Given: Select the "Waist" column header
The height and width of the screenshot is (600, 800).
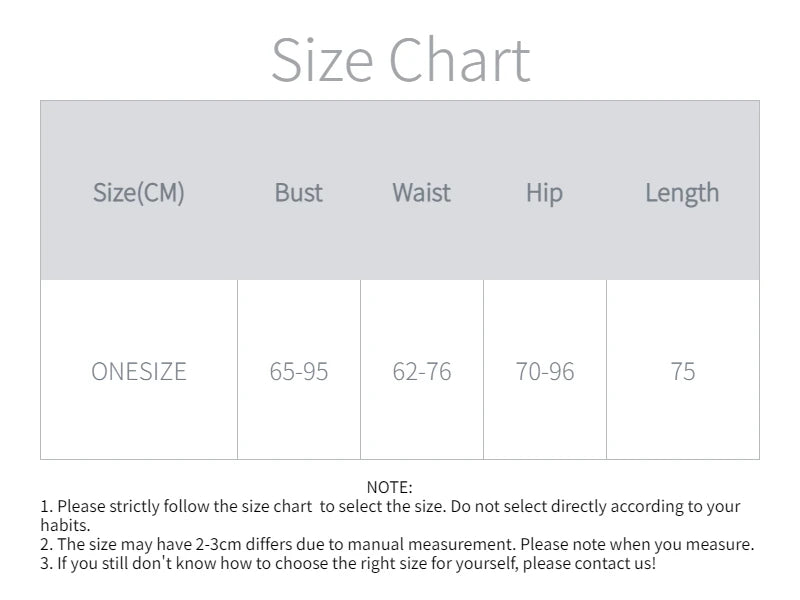Looking at the screenshot, I should tap(421, 192).
